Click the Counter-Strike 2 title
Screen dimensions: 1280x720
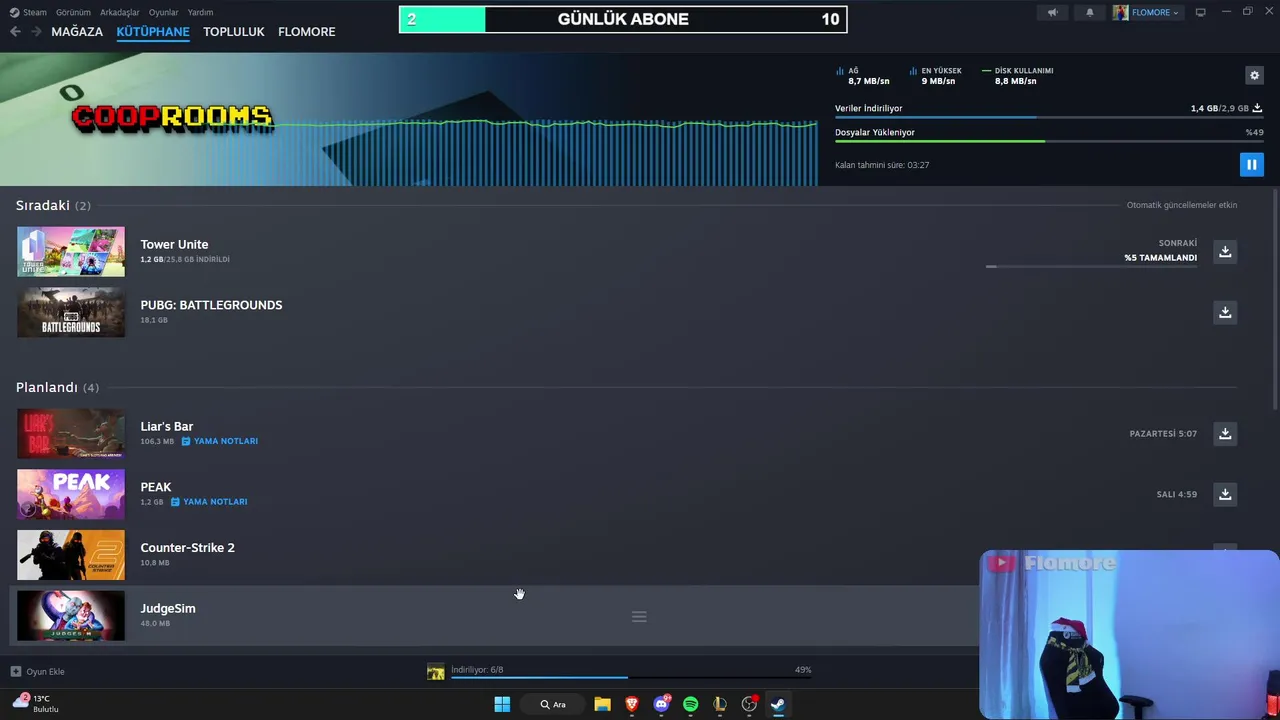coord(187,547)
